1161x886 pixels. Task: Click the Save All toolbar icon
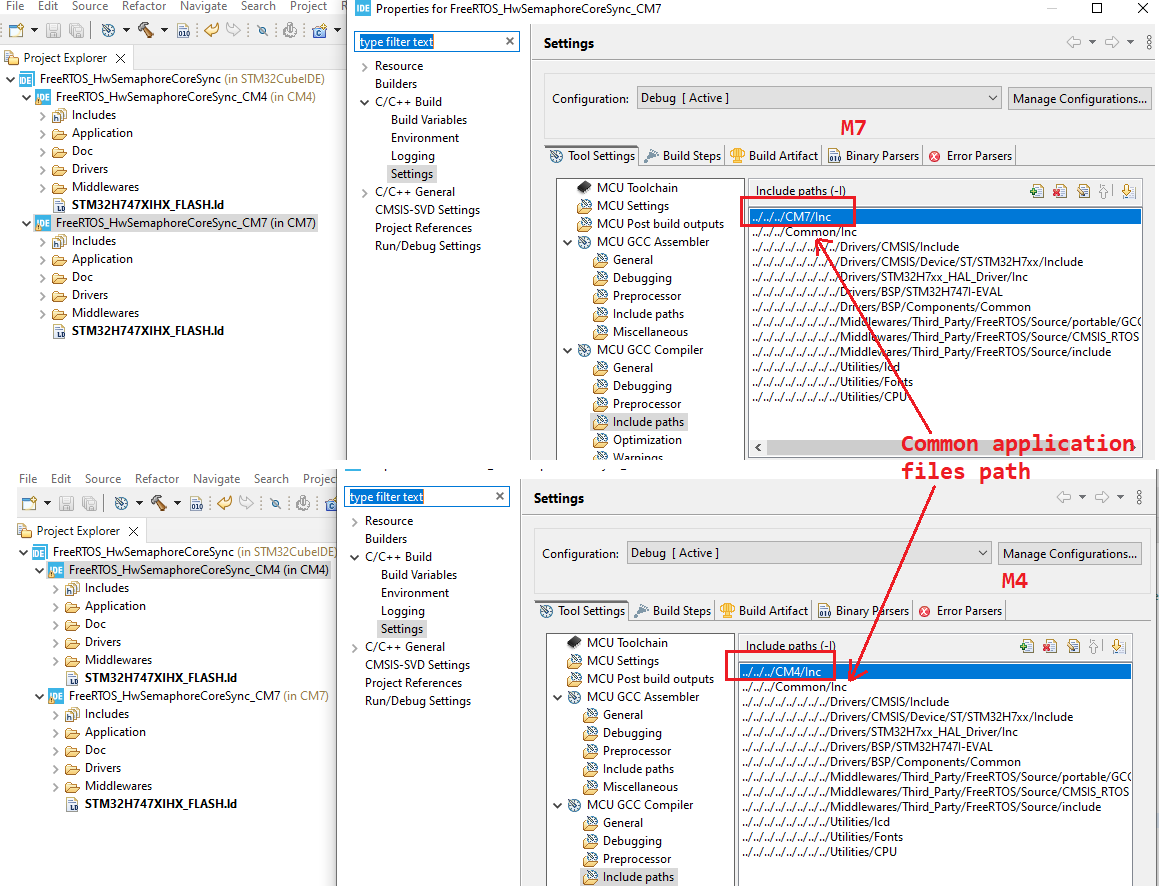point(77,30)
